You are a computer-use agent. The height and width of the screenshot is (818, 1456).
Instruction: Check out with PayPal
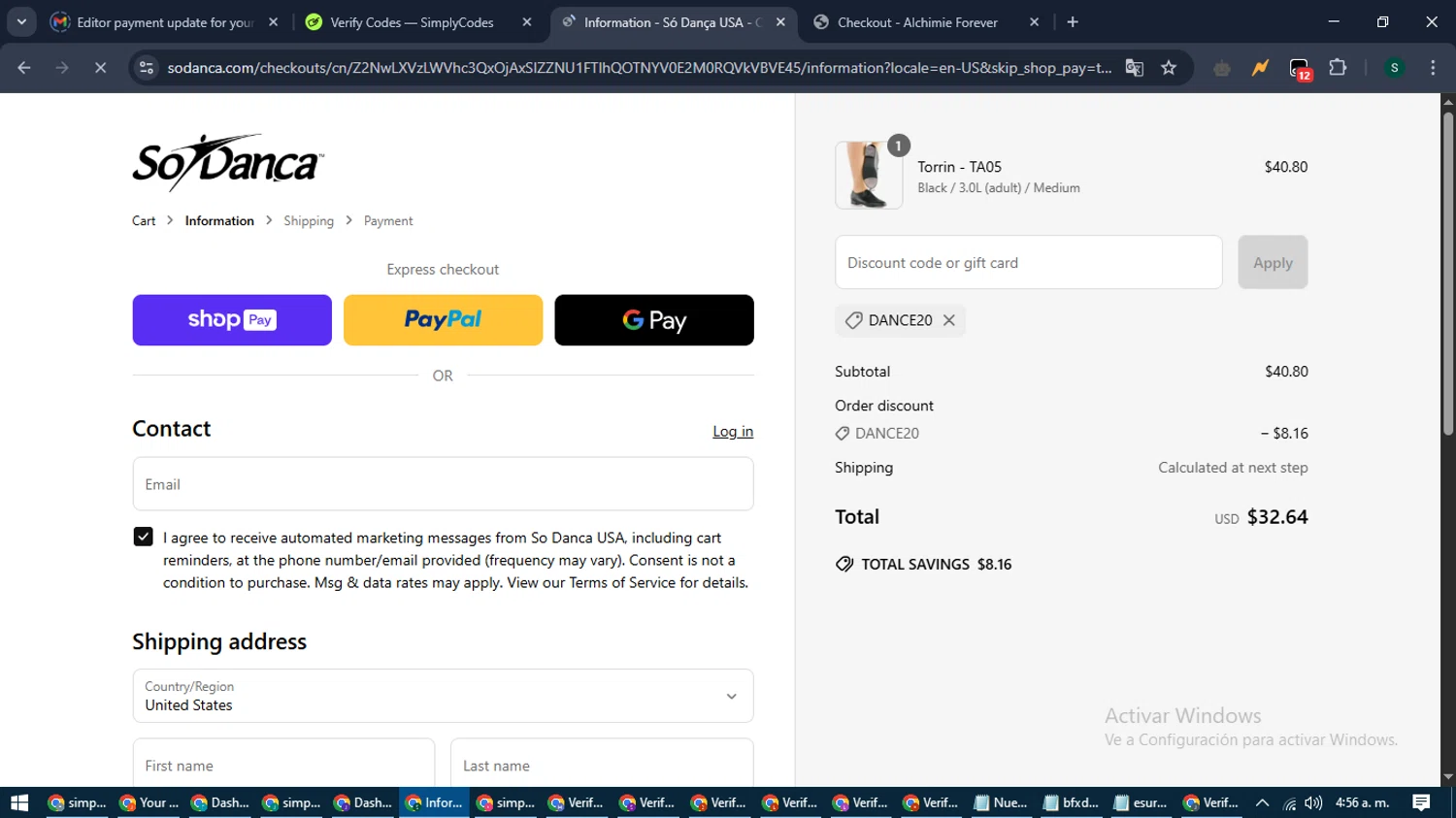tap(443, 319)
